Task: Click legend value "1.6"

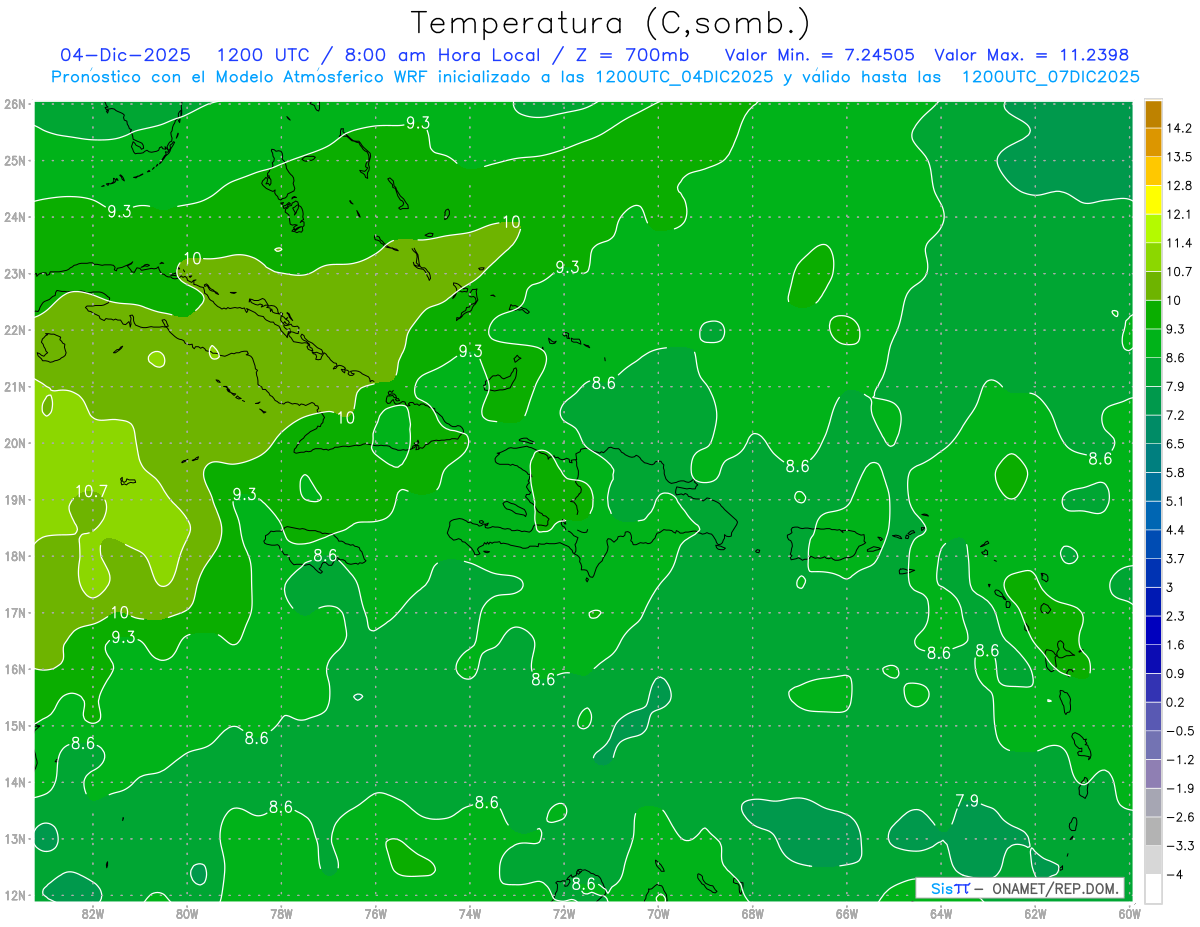Action: pyautogui.click(x=1176, y=645)
